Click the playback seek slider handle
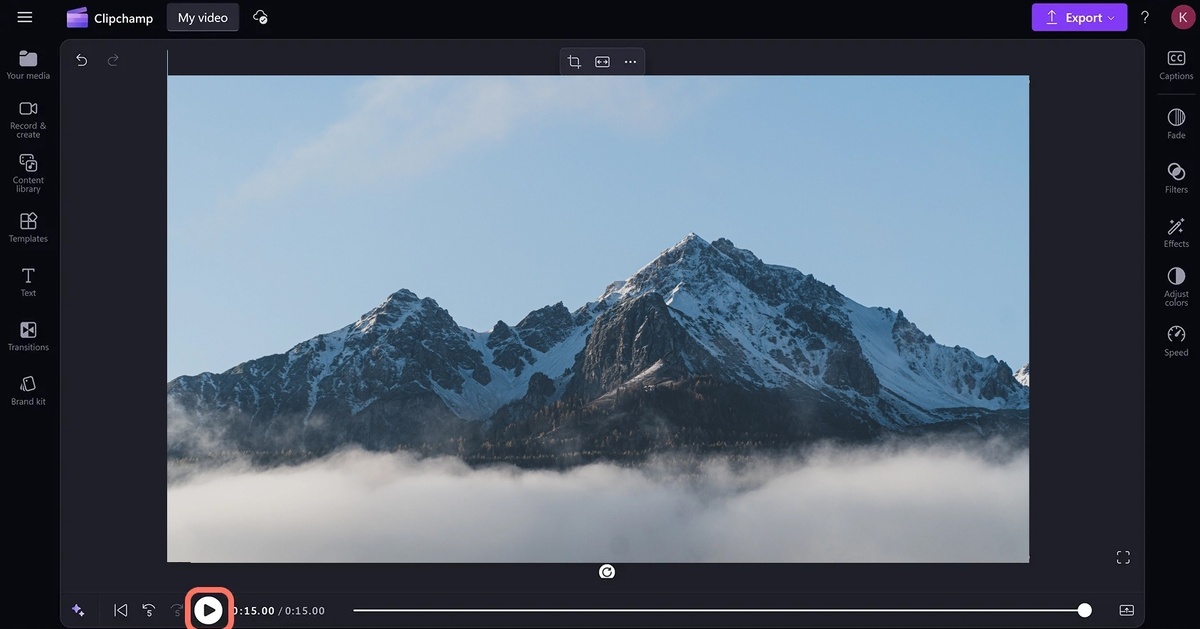 tap(1085, 610)
